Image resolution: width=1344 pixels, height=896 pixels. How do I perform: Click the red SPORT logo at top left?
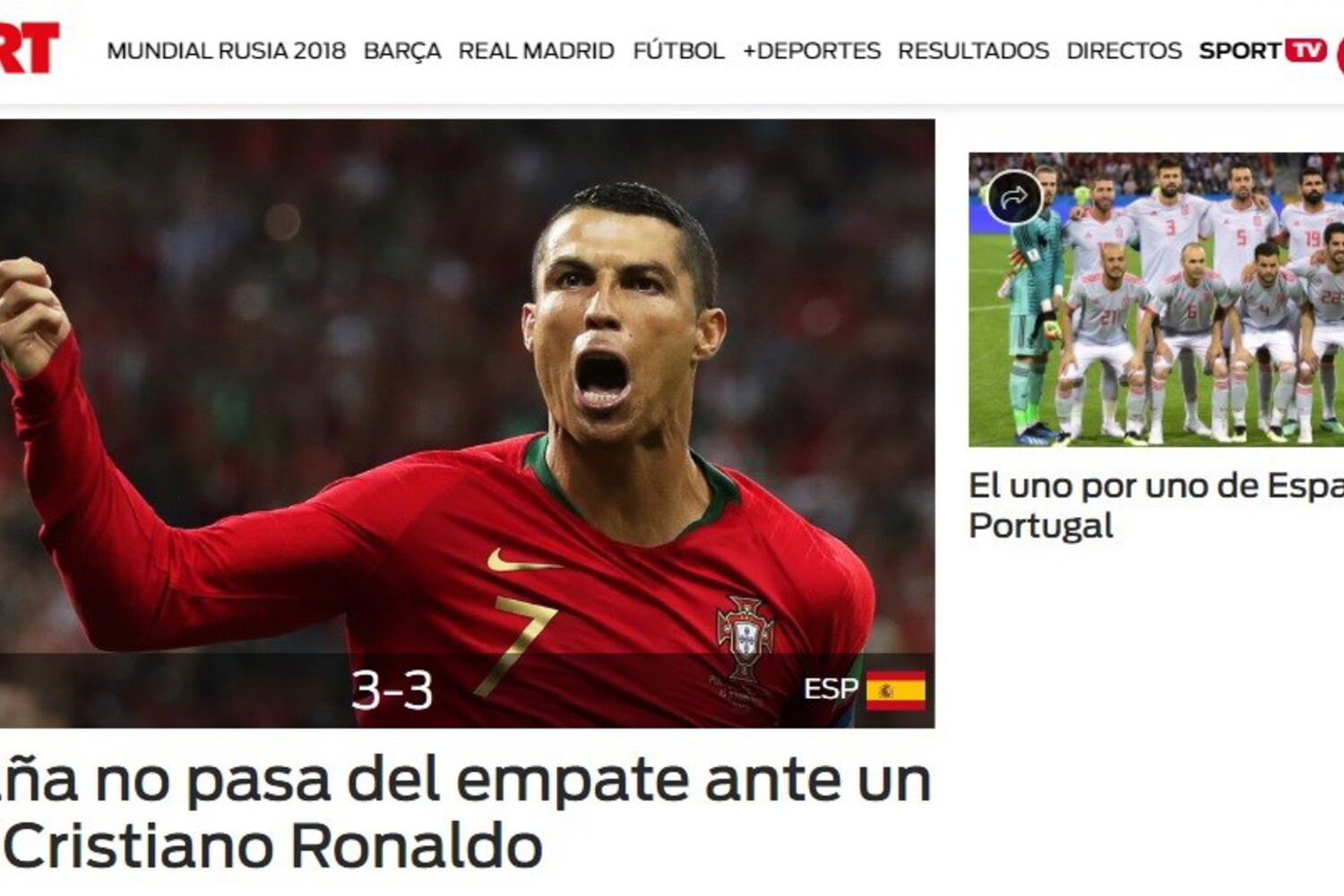click(x=30, y=47)
